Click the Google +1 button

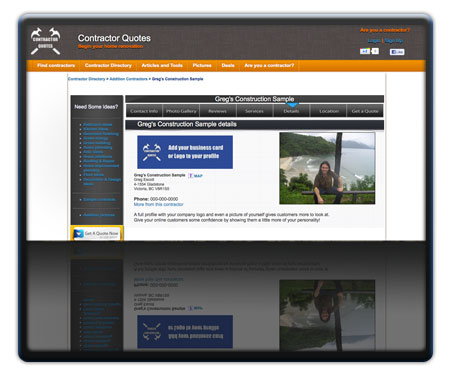[369, 51]
